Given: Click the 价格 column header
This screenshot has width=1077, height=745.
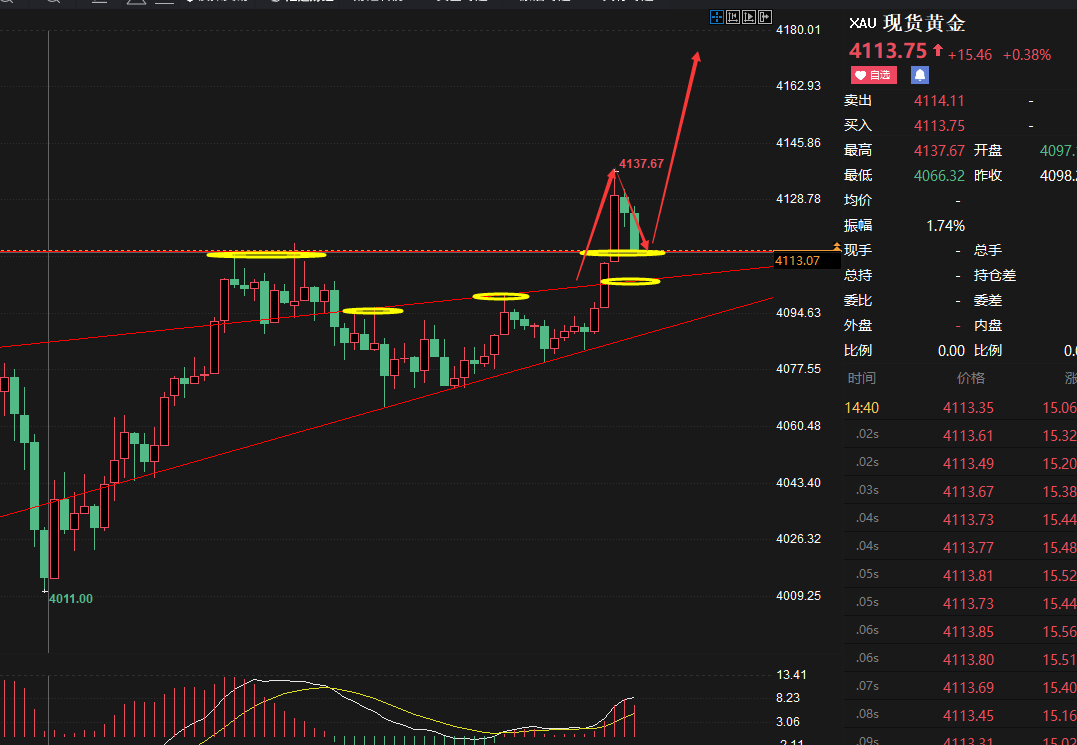Looking at the screenshot, I should [971, 378].
